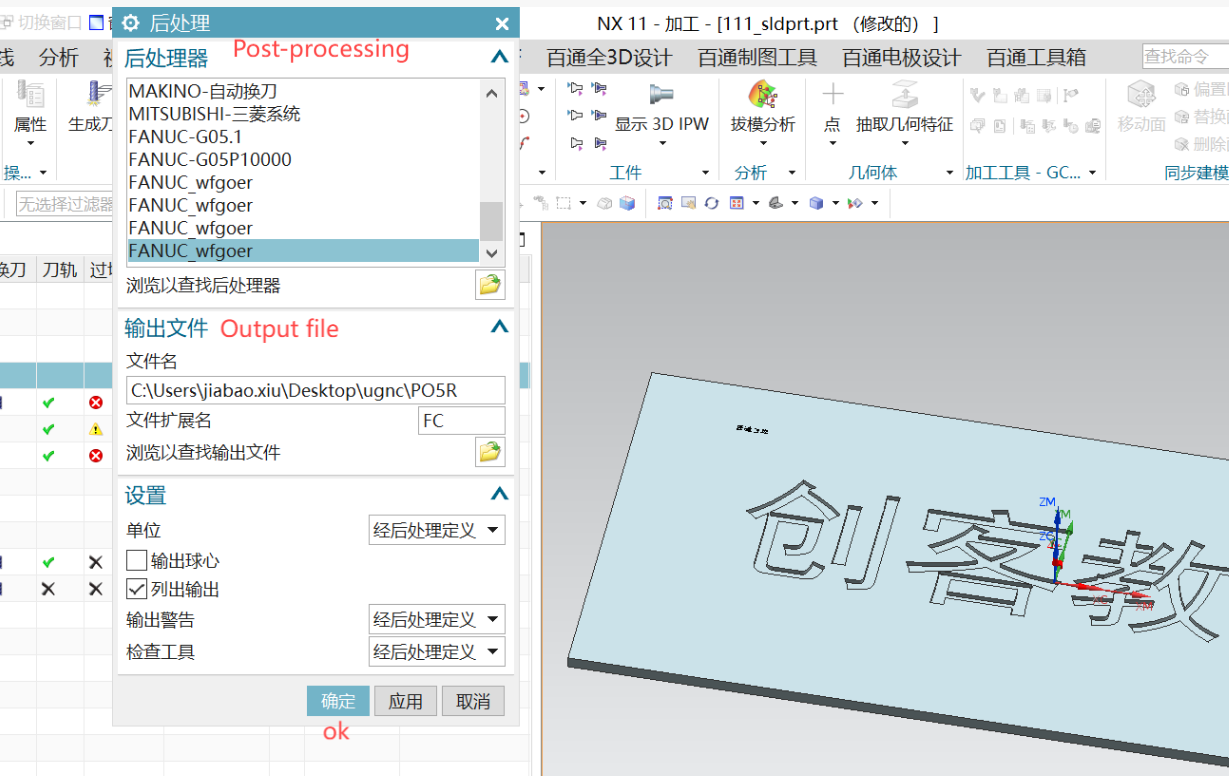Collapse the 输出文件 section
Image resolution: width=1229 pixels, height=776 pixels.
[x=499, y=327]
